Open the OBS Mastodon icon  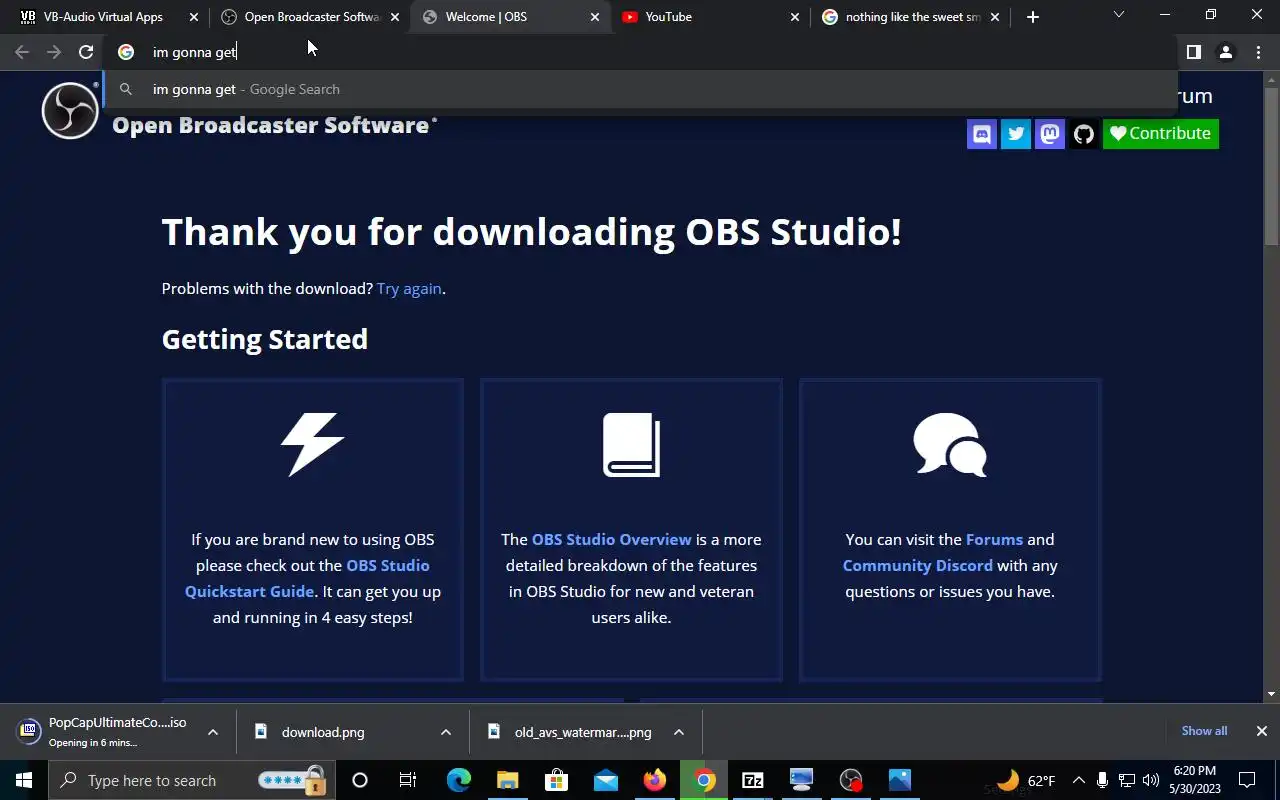point(1050,133)
